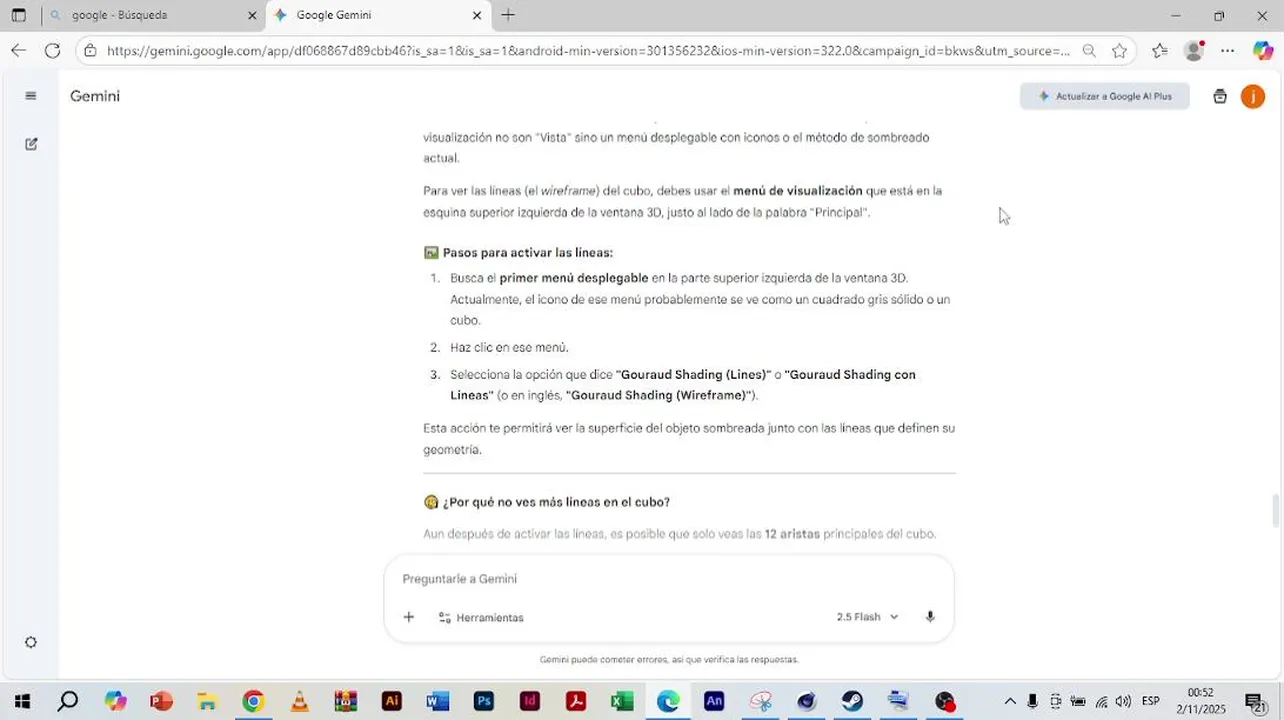Click the text Gouraud Shading (Wireframe)
Screen dimensions: 1284x720
[x=660, y=396]
